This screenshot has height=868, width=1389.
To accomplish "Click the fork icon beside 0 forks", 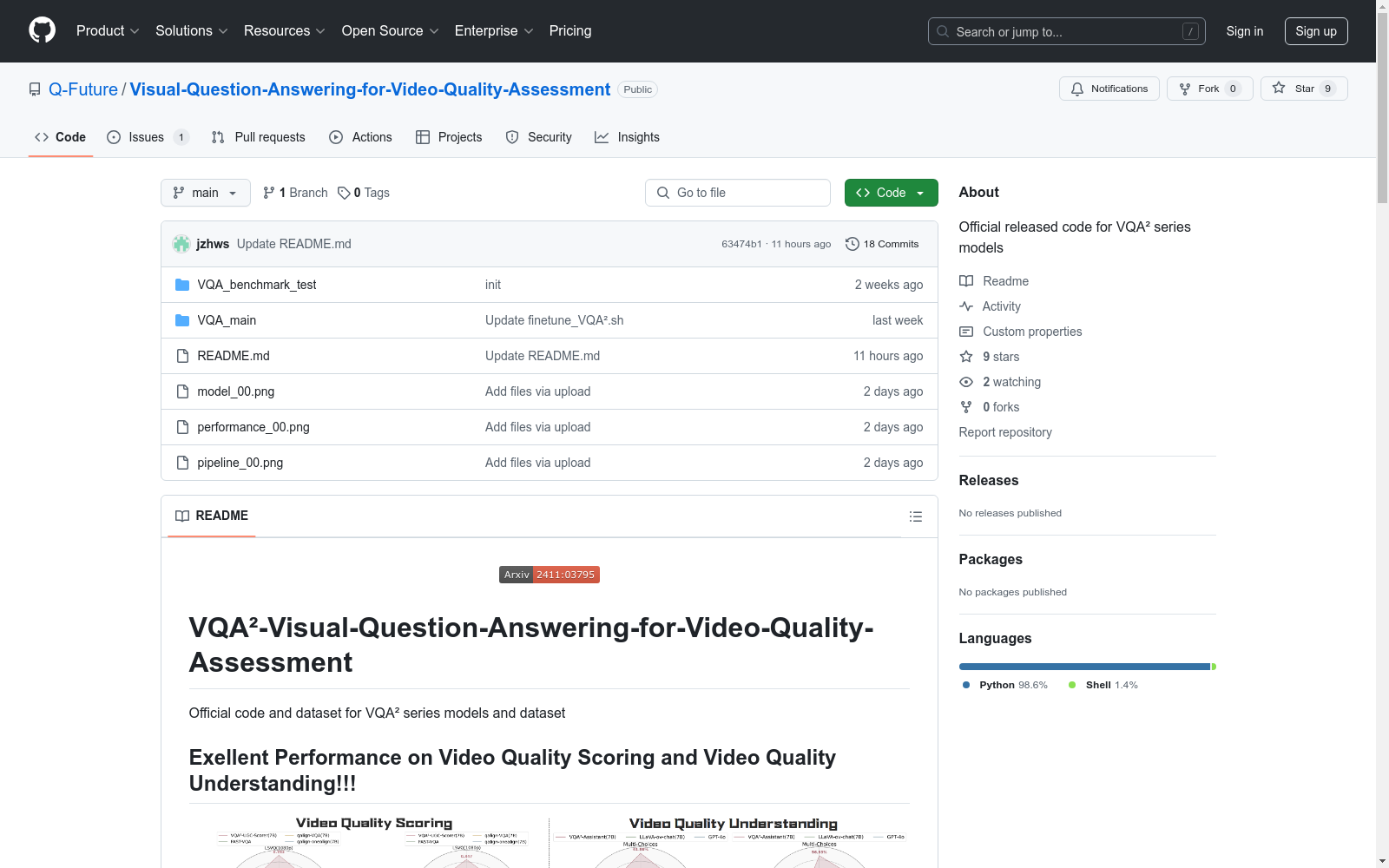I will [966, 407].
